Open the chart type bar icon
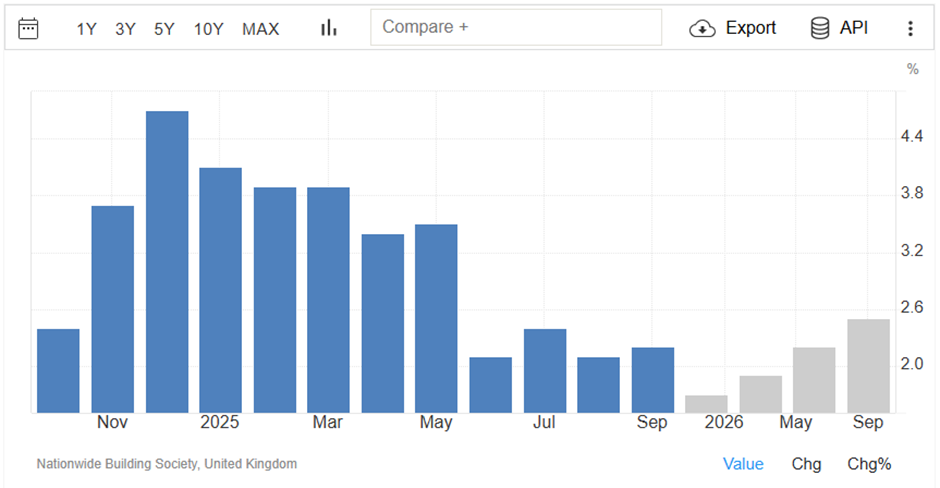 [329, 28]
